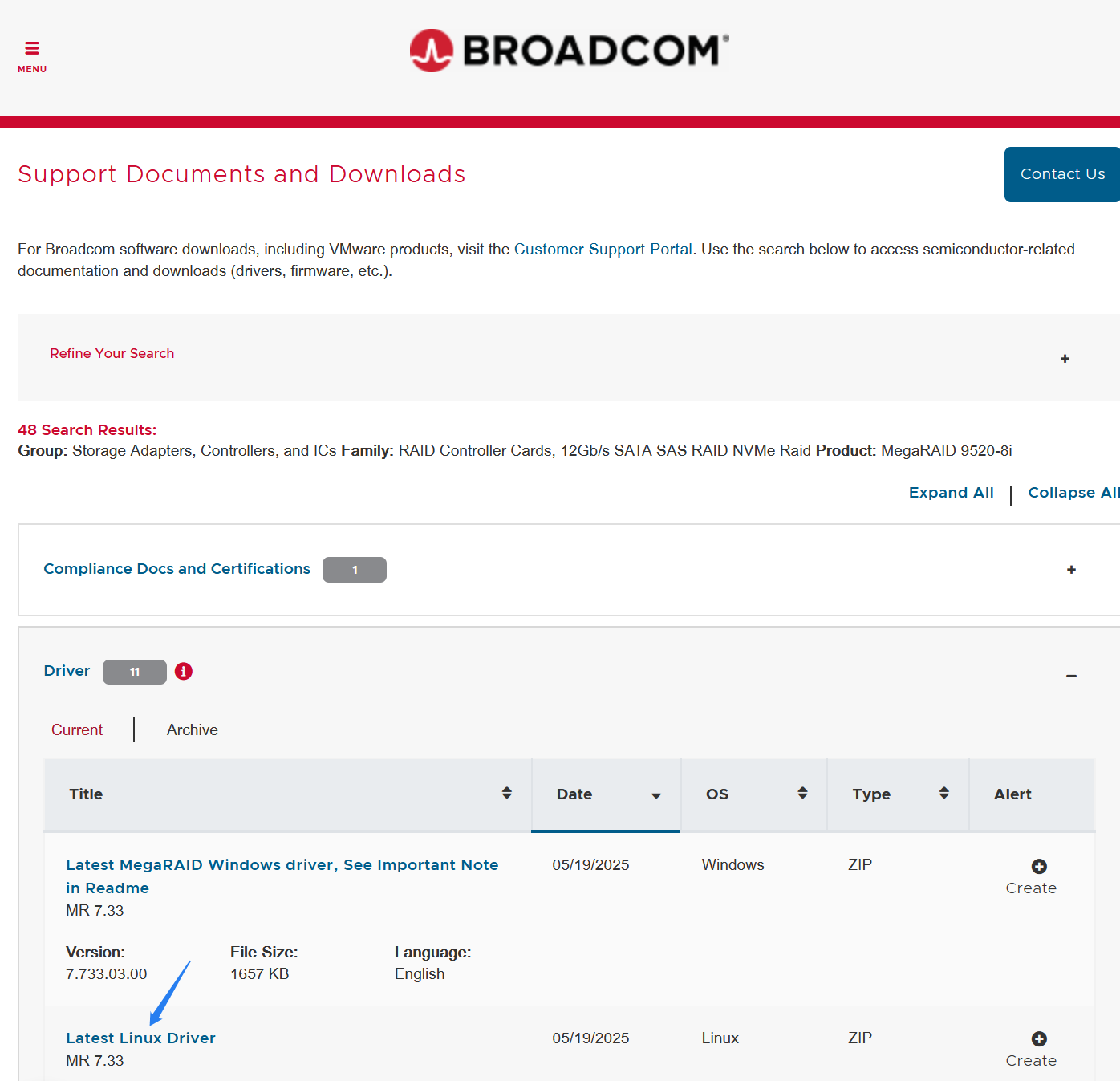Sort by Date descending arrow
Screen dimensions: 1120x1081
[x=656, y=796]
